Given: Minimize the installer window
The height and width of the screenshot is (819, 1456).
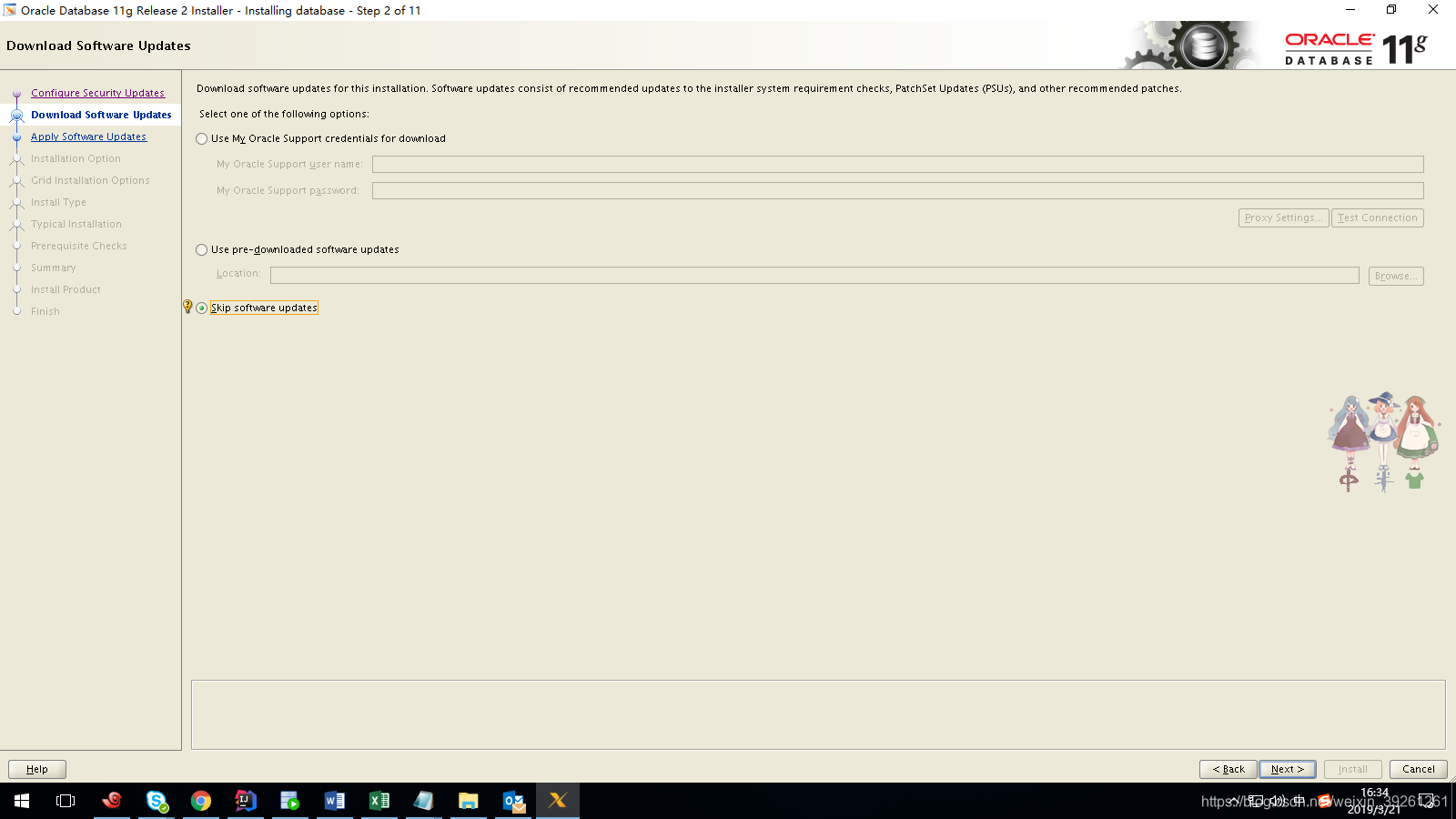Looking at the screenshot, I should point(1350,10).
